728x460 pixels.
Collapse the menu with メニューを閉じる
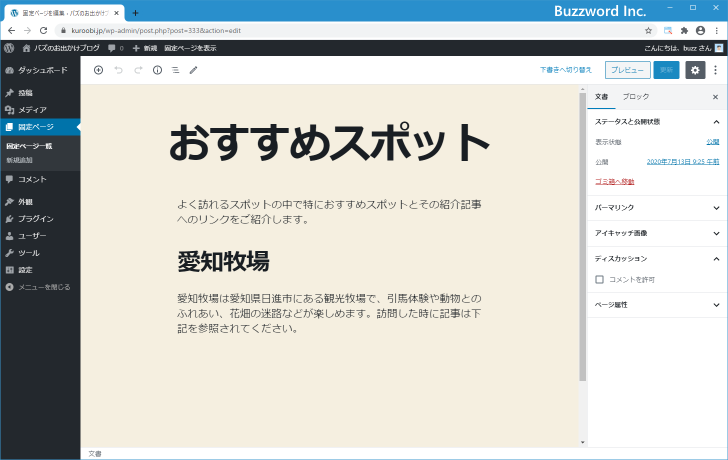click(x=40, y=287)
